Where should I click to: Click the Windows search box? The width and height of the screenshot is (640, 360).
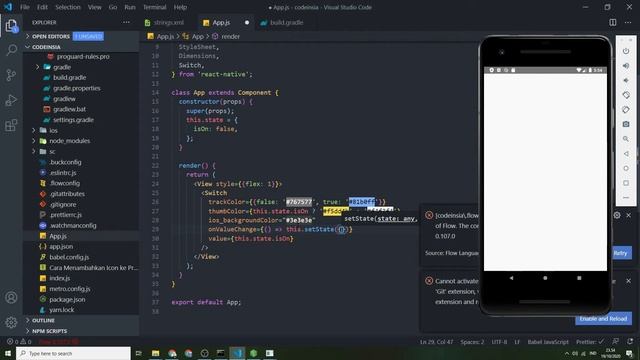(73, 353)
